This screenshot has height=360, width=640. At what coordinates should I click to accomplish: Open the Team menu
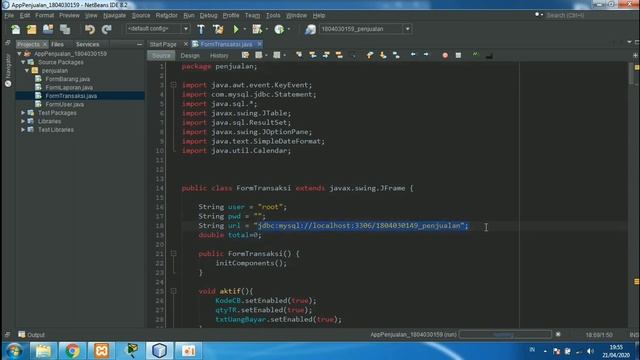tap(252, 16)
